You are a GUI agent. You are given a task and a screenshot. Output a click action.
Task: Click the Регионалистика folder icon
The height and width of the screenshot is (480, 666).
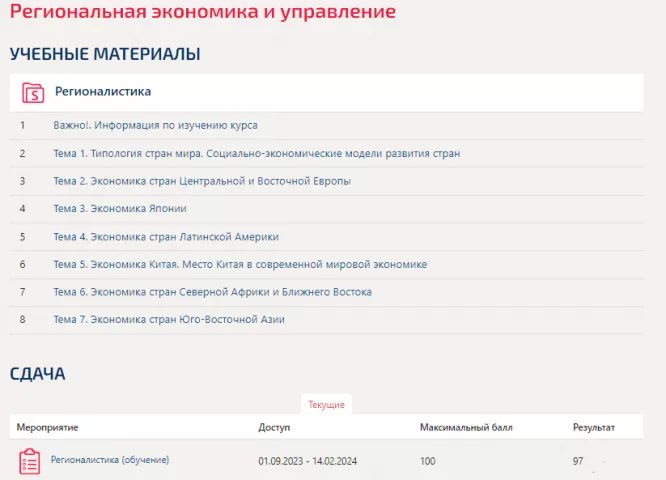click(33, 93)
